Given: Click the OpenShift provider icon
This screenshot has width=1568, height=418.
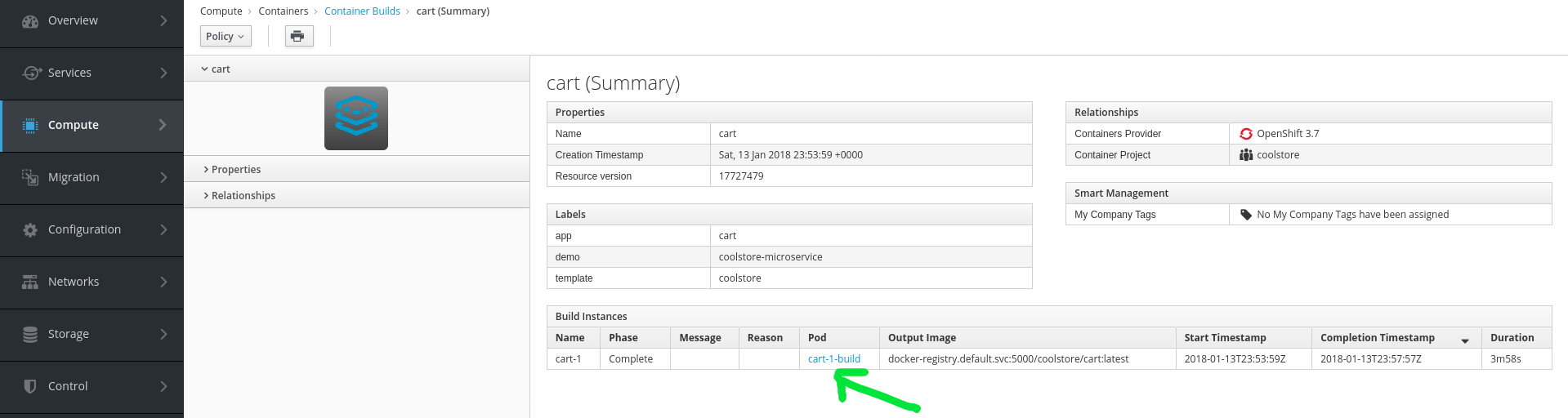Looking at the screenshot, I should [x=1246, y=134].
